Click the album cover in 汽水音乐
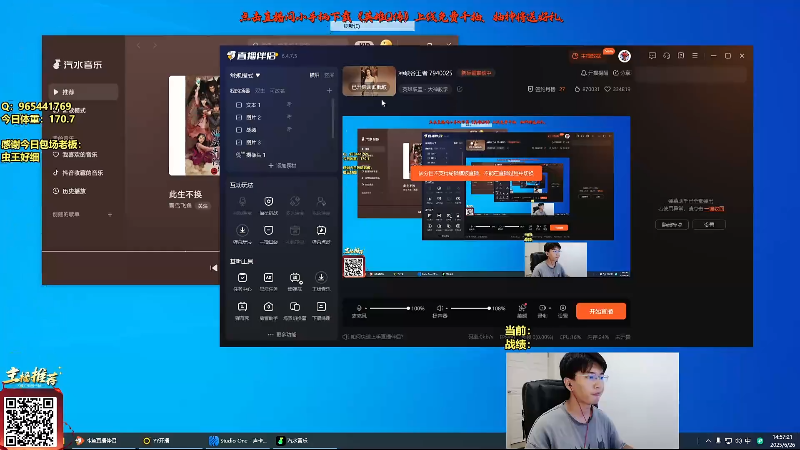This screenshot has height=450, width=800. tap(194, 126)
